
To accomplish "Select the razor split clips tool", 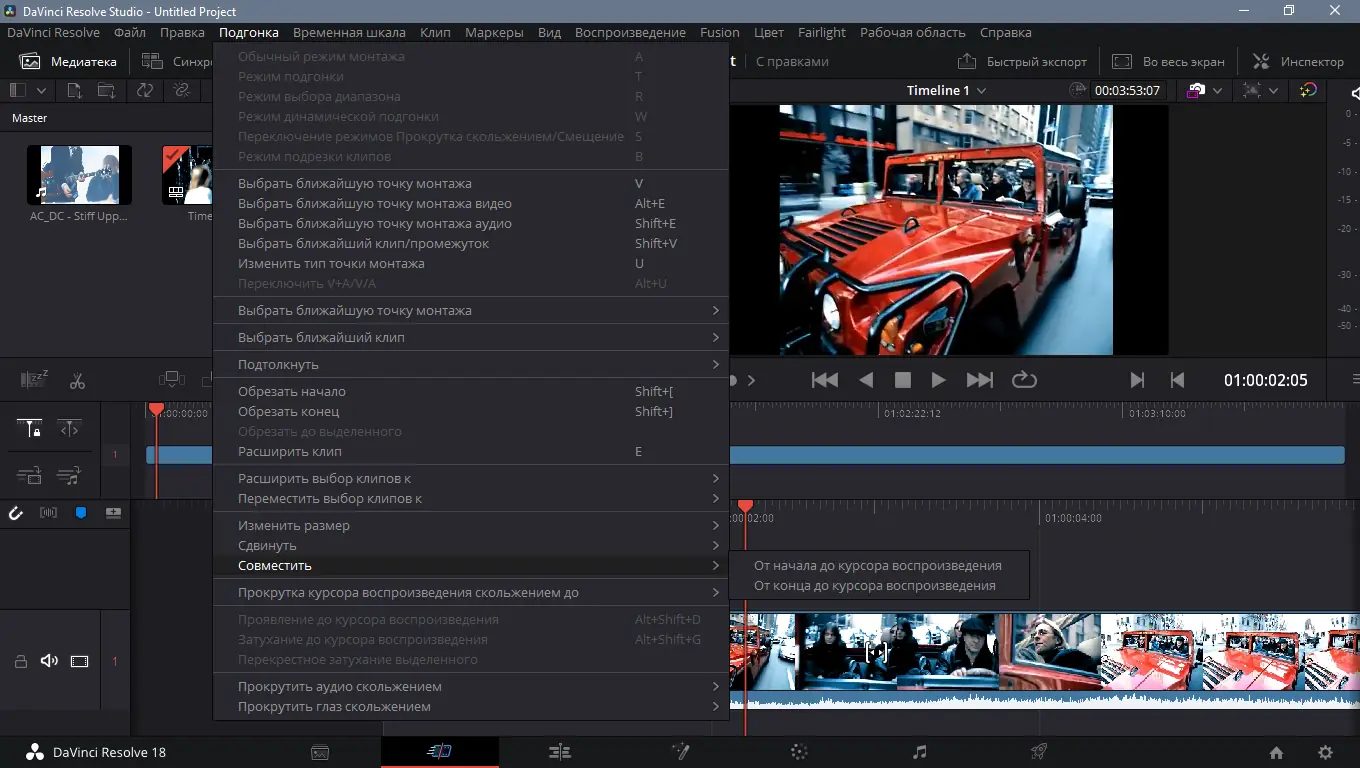I will pos(76,380).
